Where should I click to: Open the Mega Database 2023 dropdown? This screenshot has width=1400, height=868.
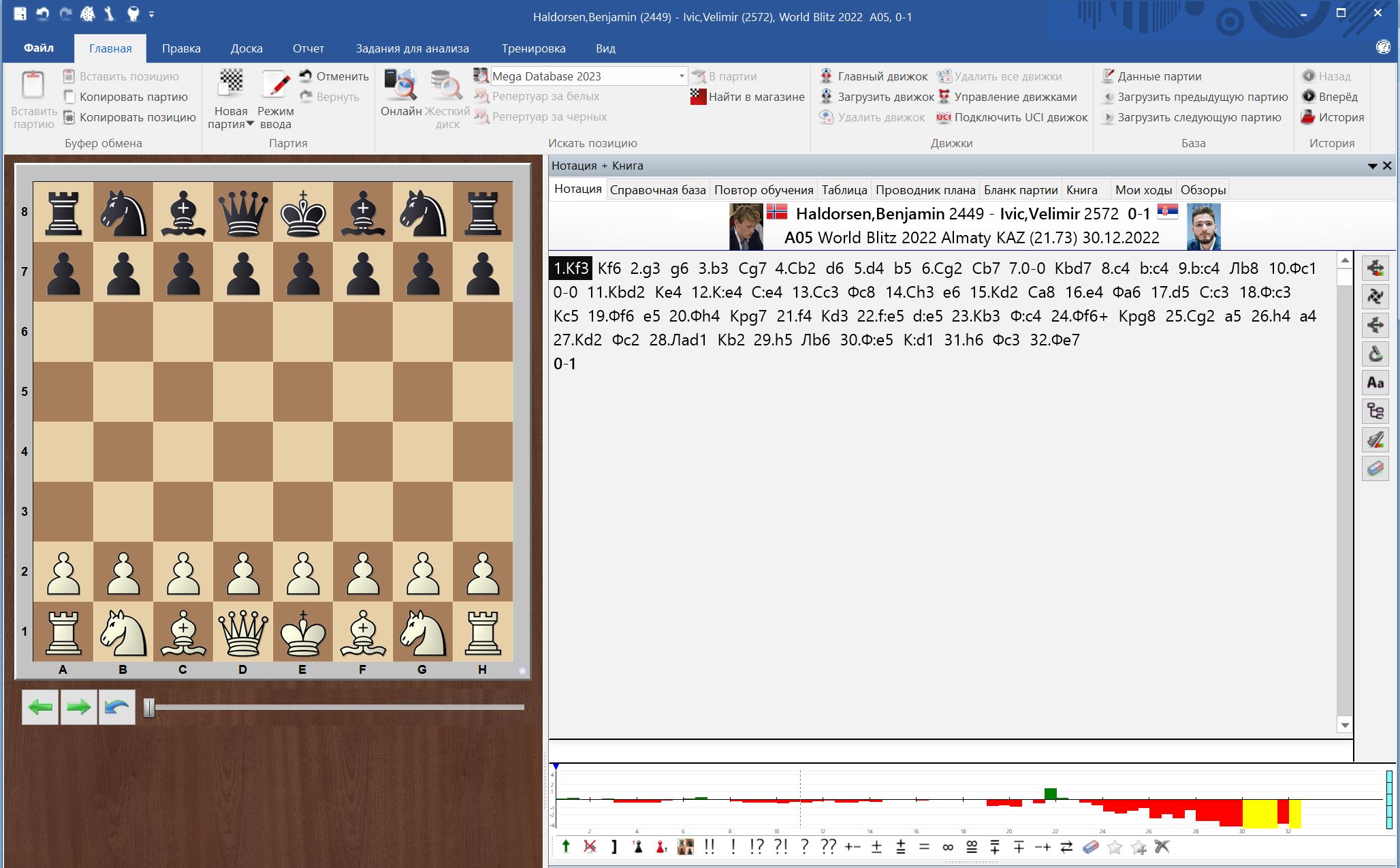pos(681,76)
